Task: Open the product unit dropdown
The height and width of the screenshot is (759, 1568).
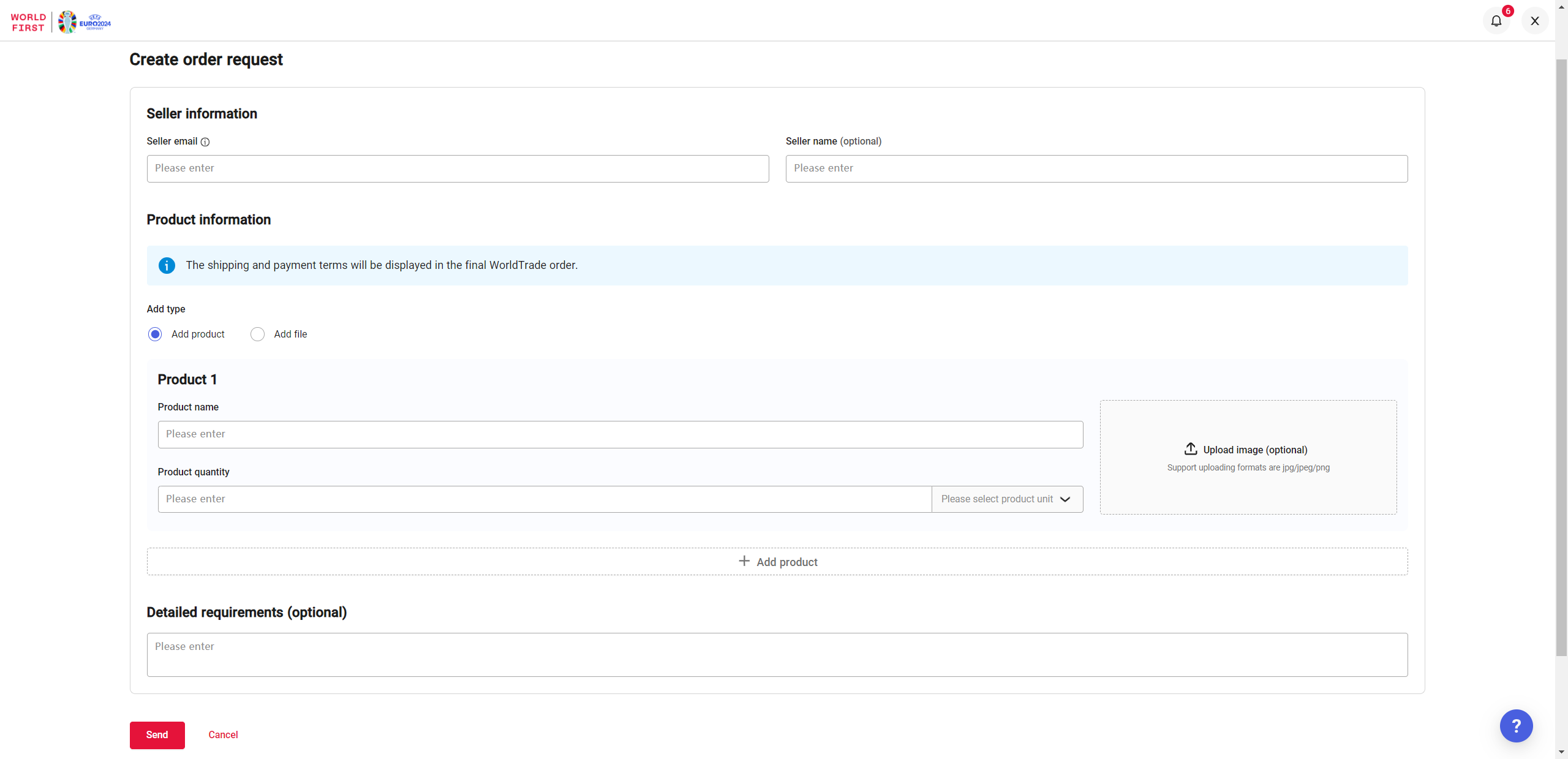Action: click(x=998, y=499)
